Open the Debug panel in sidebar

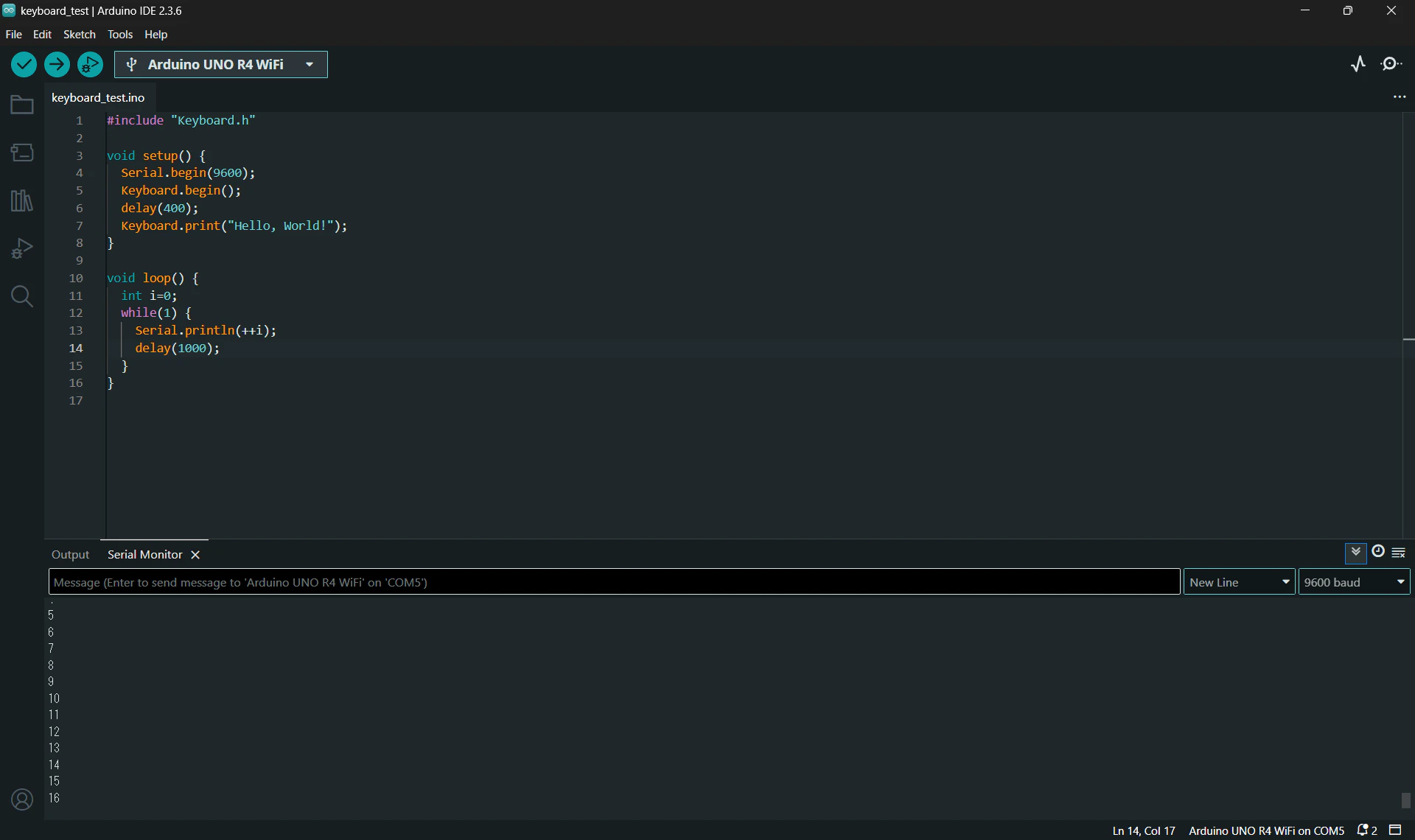point(22,248)
